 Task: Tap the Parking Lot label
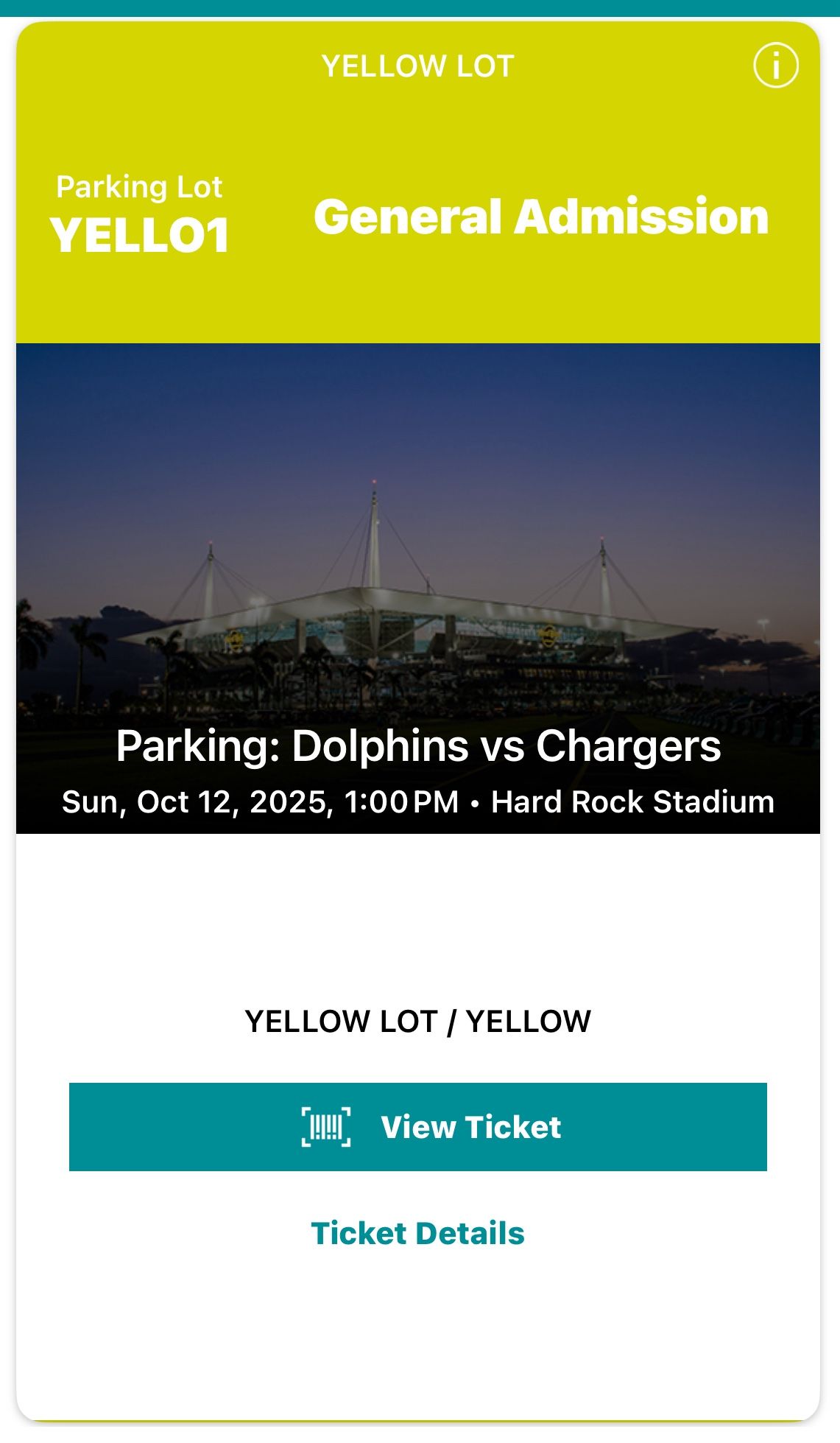139,187
